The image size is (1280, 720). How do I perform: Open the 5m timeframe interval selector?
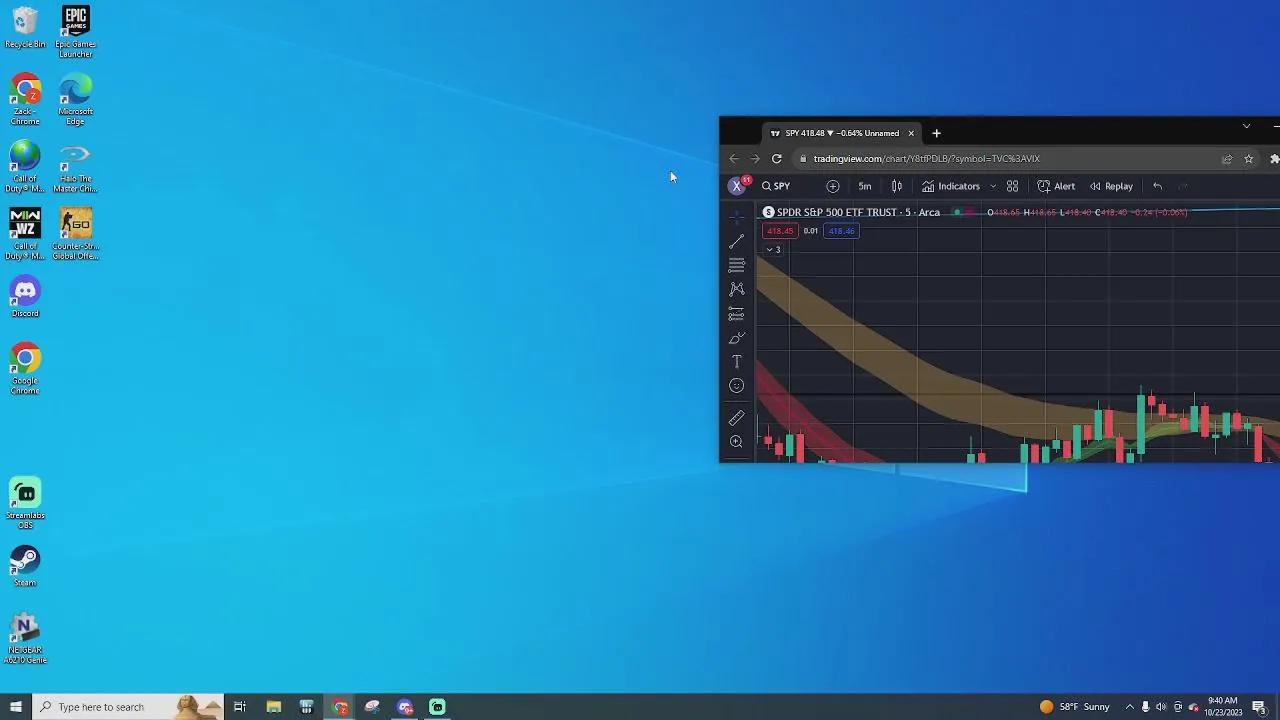click(x=865, y=186)
